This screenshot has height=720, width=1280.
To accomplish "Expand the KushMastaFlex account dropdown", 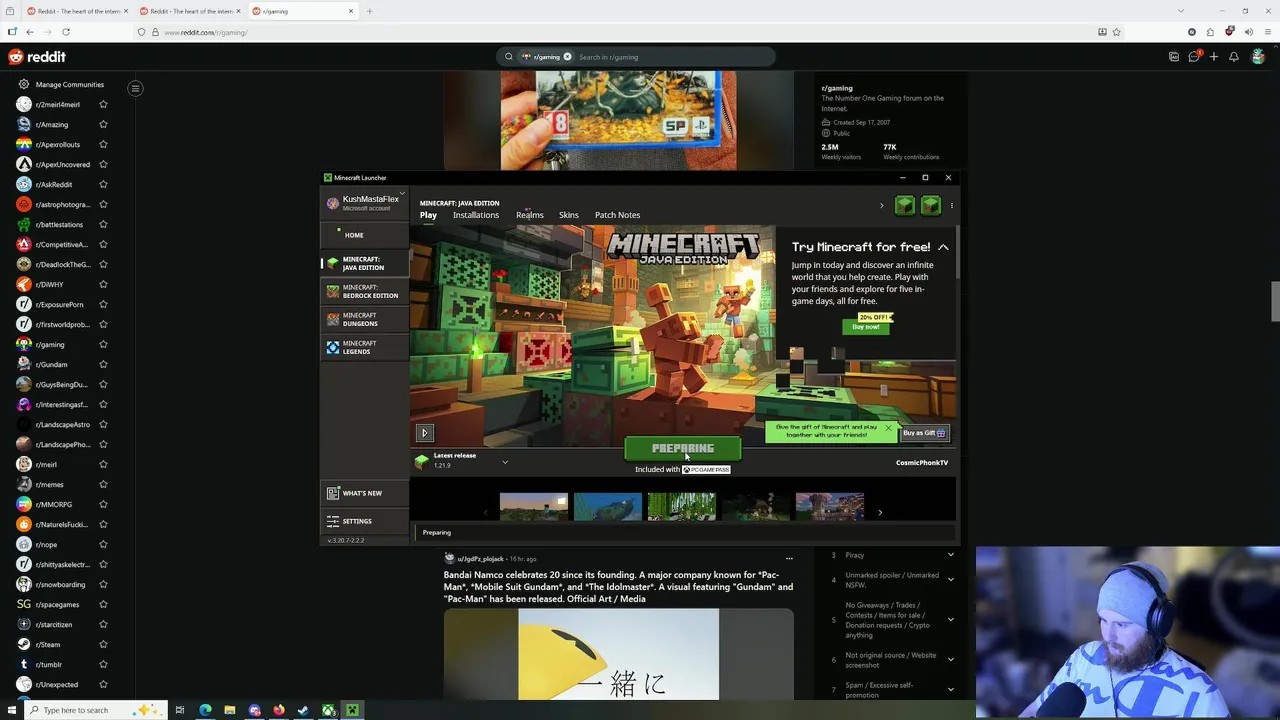I will point(402,195).
